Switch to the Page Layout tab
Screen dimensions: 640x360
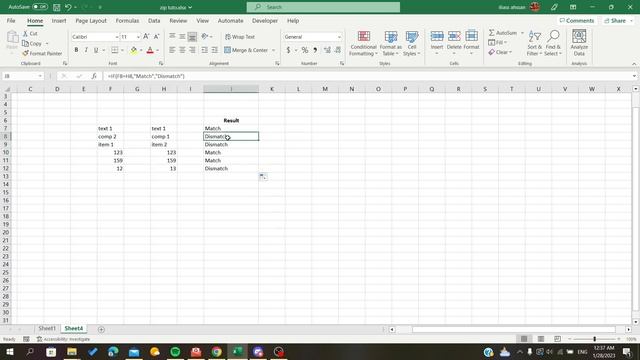click(x=91, y=20)
